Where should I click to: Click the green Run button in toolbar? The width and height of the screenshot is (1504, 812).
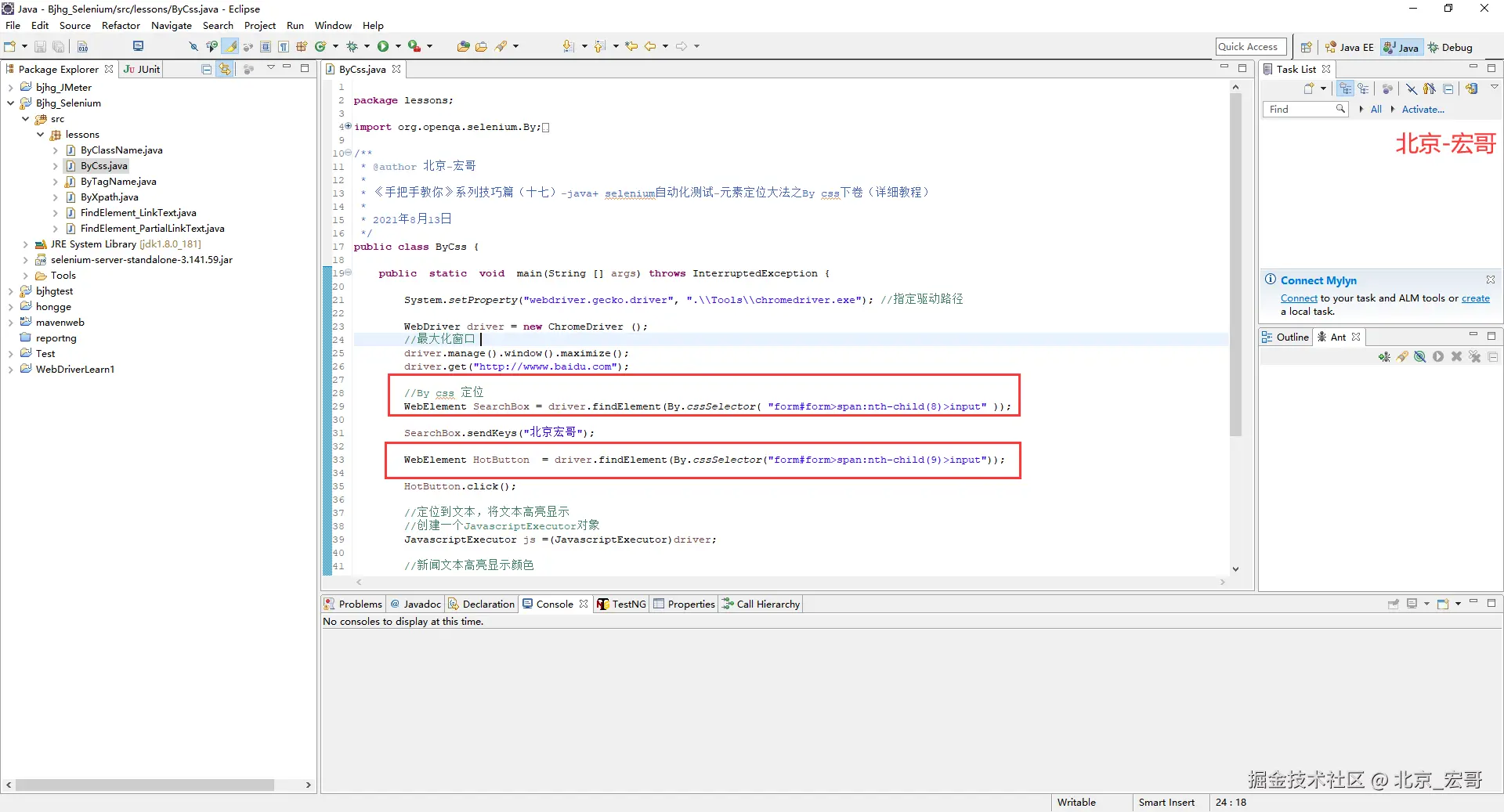pos(383,47)
